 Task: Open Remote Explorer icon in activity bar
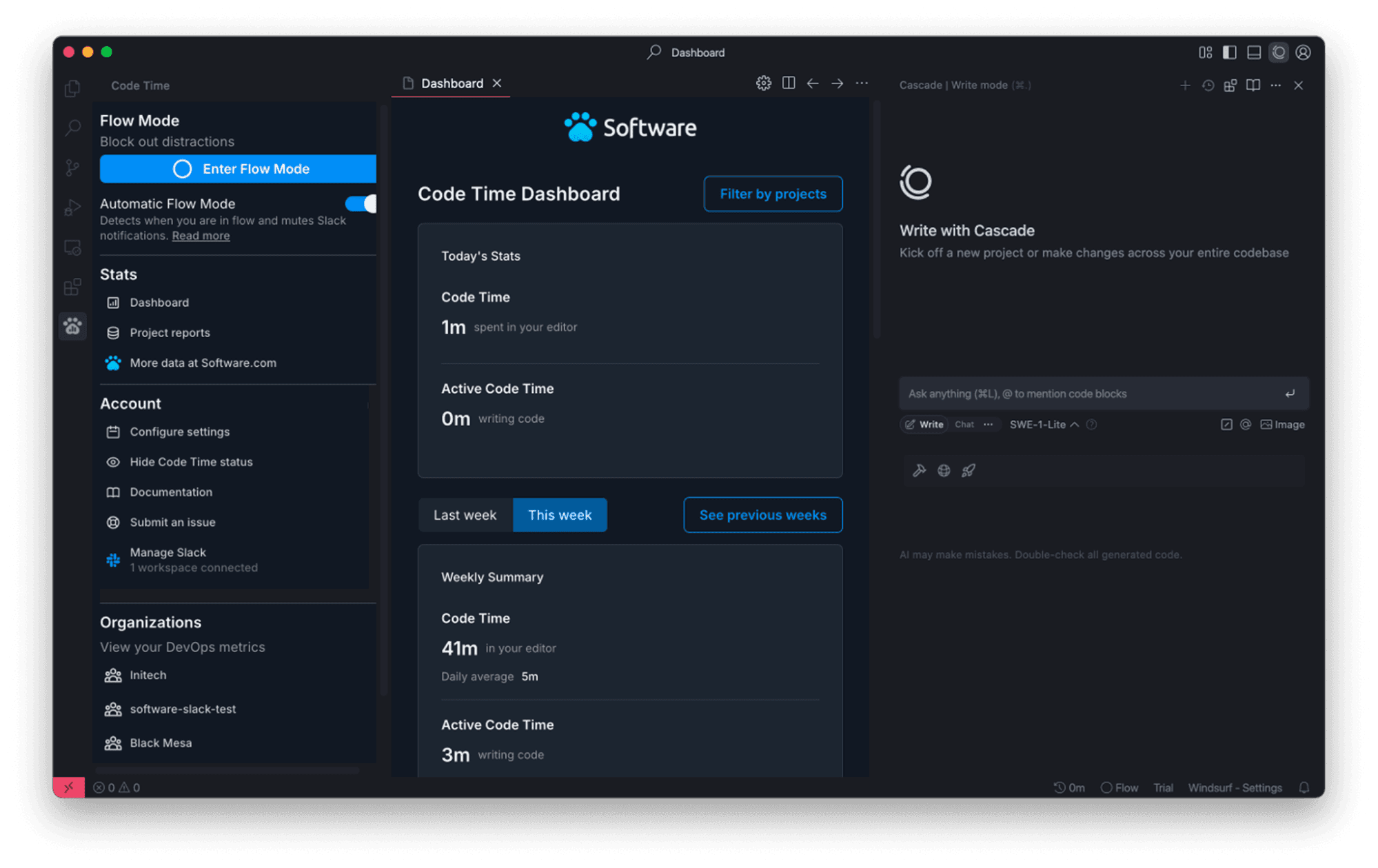72,247
